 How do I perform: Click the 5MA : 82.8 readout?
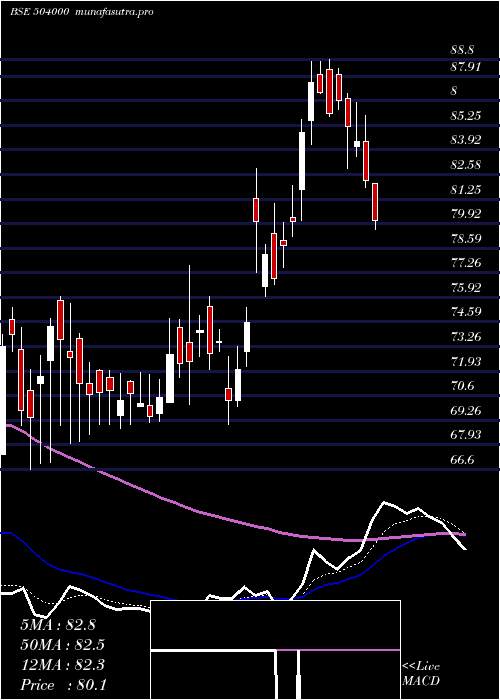[58, 625]
